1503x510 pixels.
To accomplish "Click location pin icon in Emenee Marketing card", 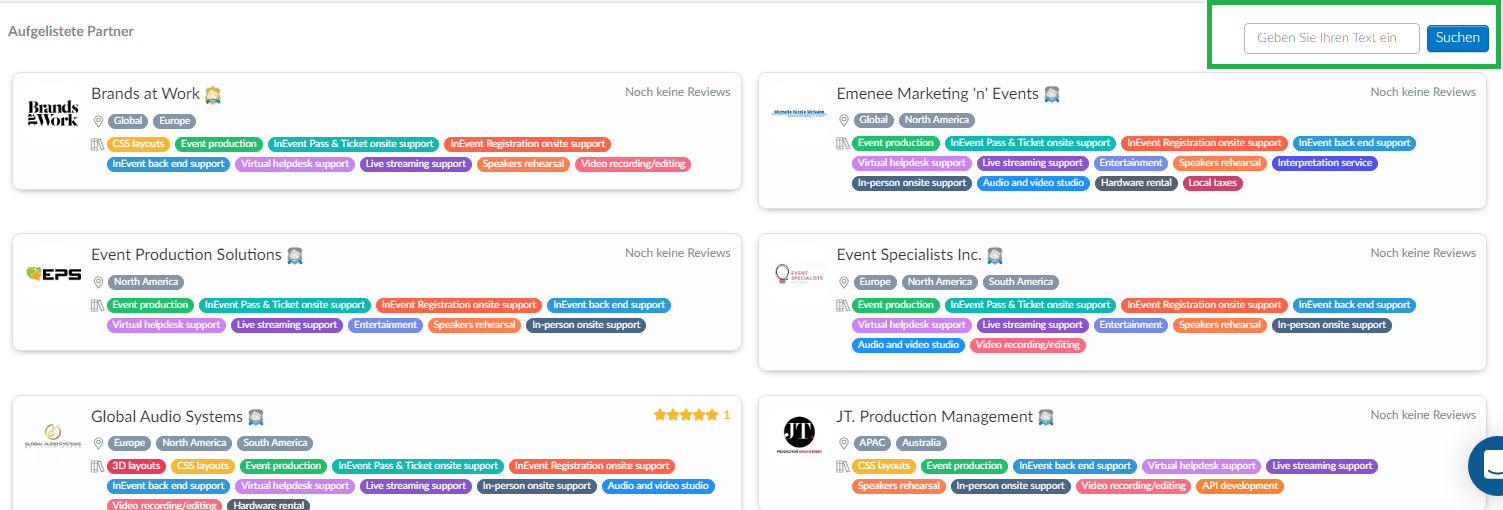I will [x=844, y=120].
